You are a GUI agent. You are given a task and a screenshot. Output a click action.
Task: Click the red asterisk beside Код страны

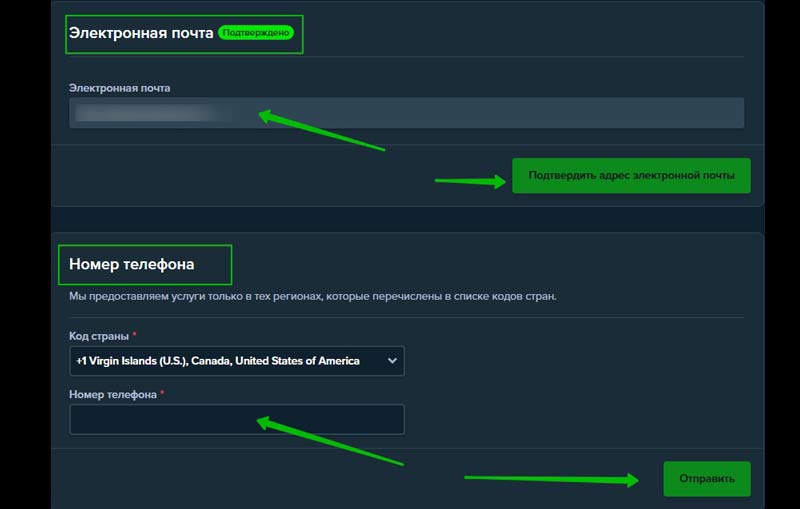click(134, 334)
